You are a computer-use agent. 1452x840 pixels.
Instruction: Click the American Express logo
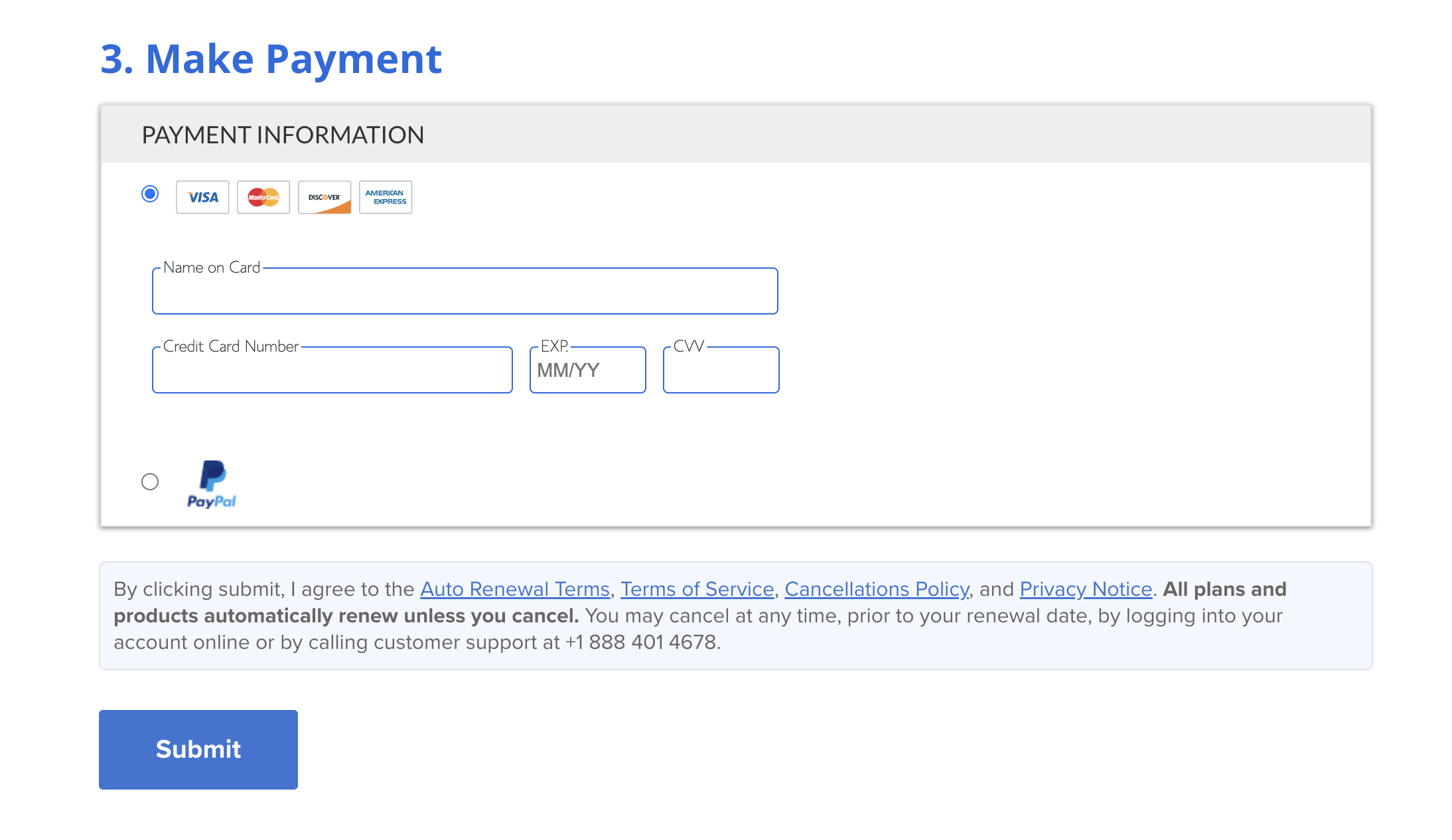point(386,197)
